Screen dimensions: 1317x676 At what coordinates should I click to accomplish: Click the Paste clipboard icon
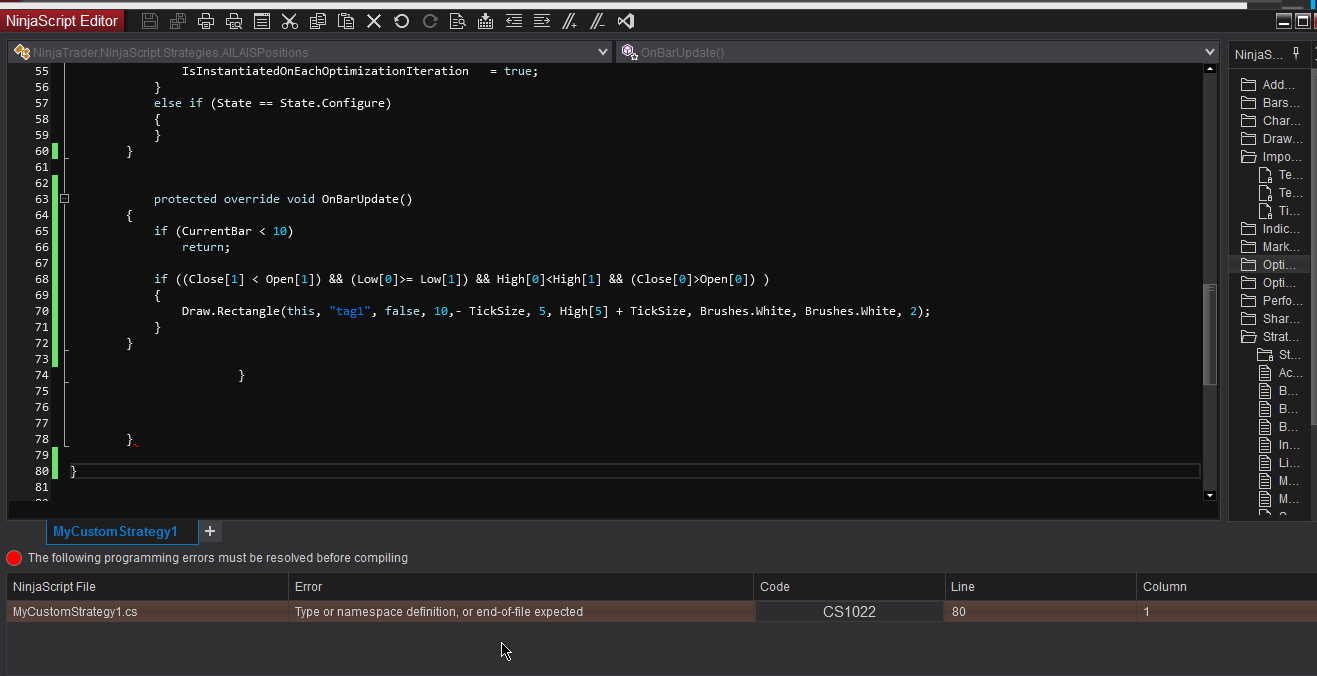[x=346, y=21]
